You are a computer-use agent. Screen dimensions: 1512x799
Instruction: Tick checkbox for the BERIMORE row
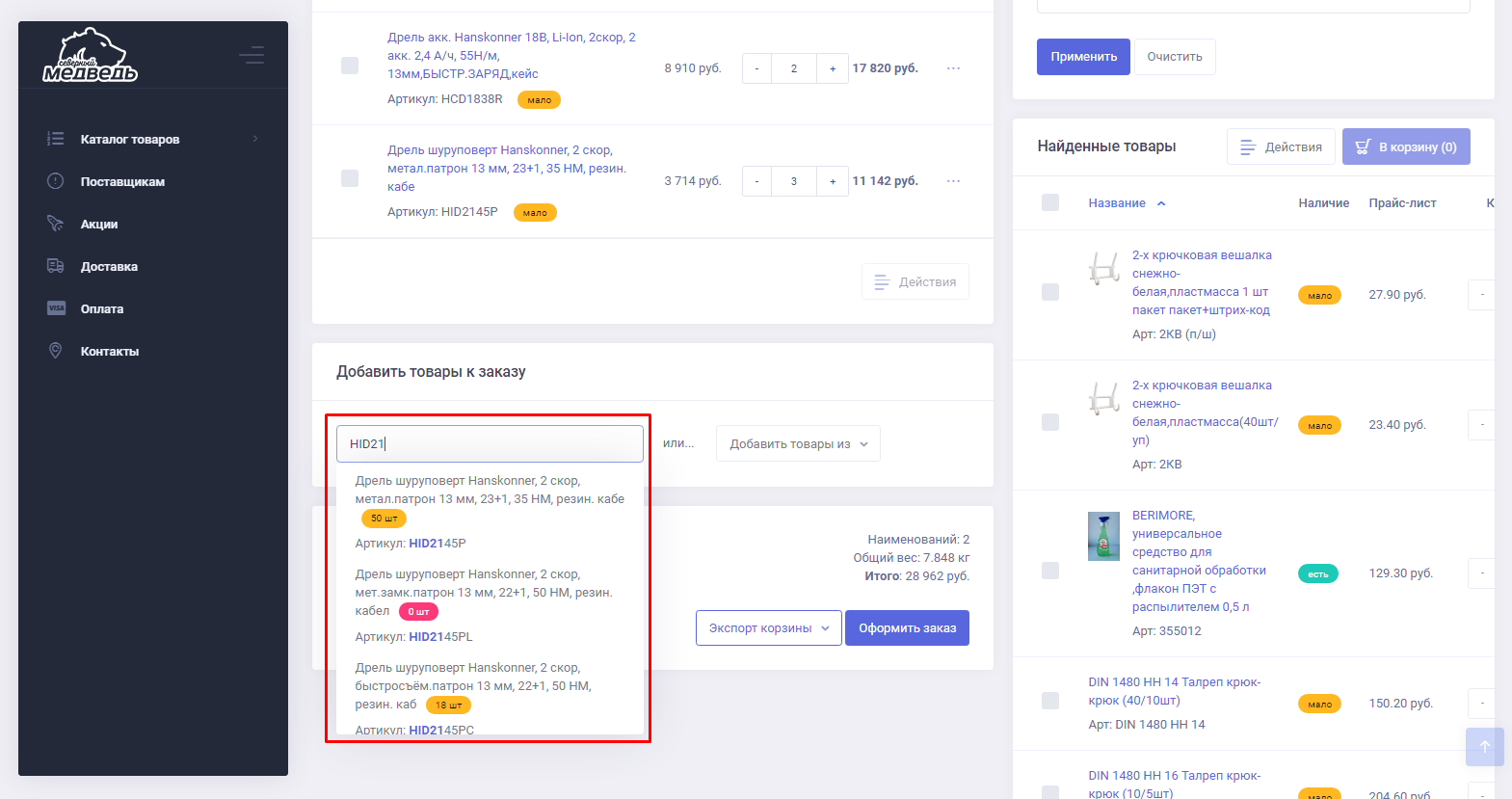pyautogui.click(x=1050, y=571)
